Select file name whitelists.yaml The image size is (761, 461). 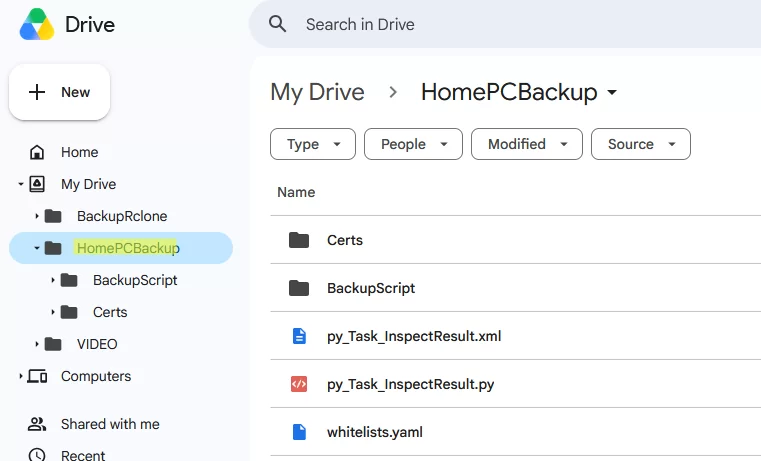(375, 432)
